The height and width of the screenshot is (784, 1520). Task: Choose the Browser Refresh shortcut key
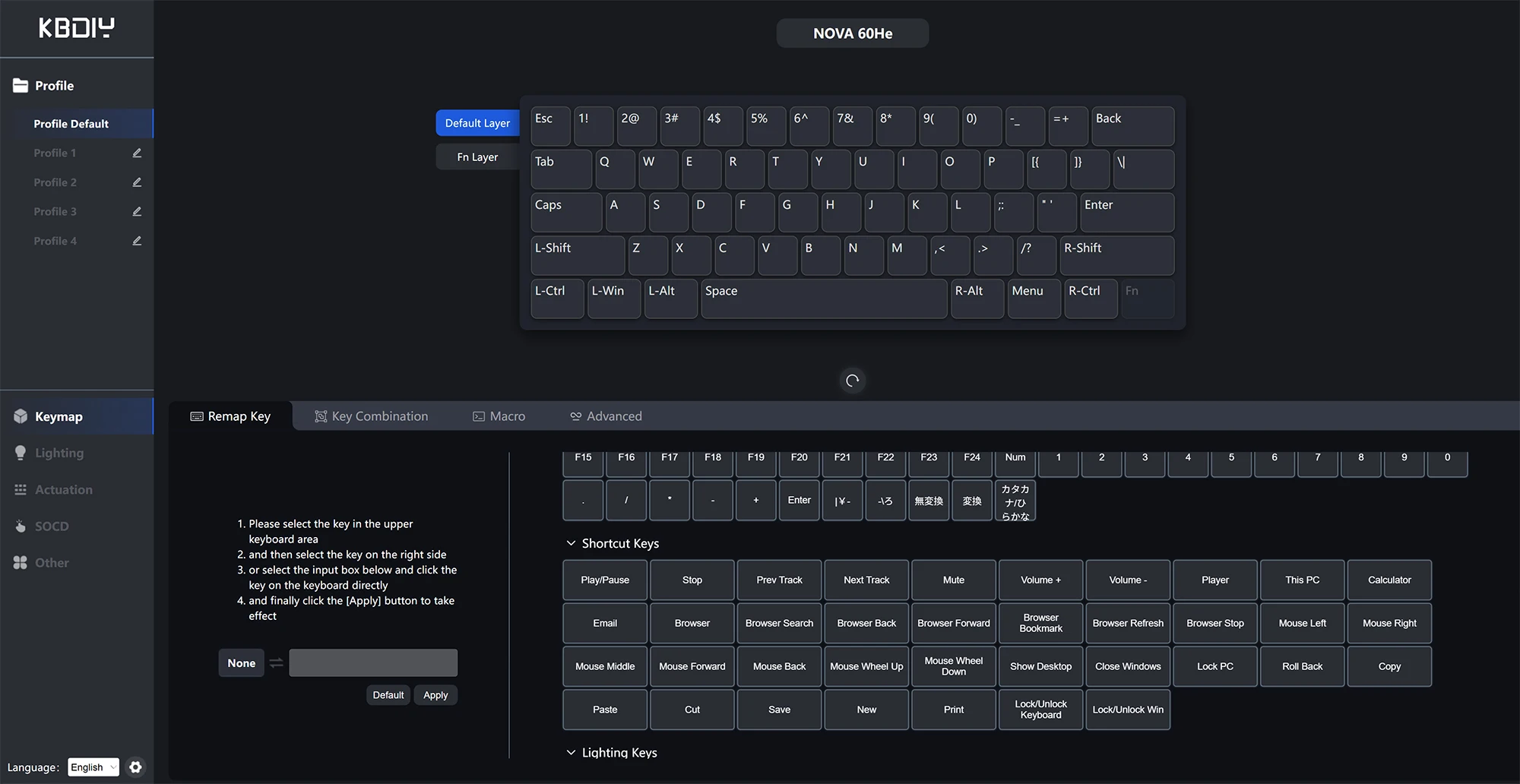tap(1128, 624)
